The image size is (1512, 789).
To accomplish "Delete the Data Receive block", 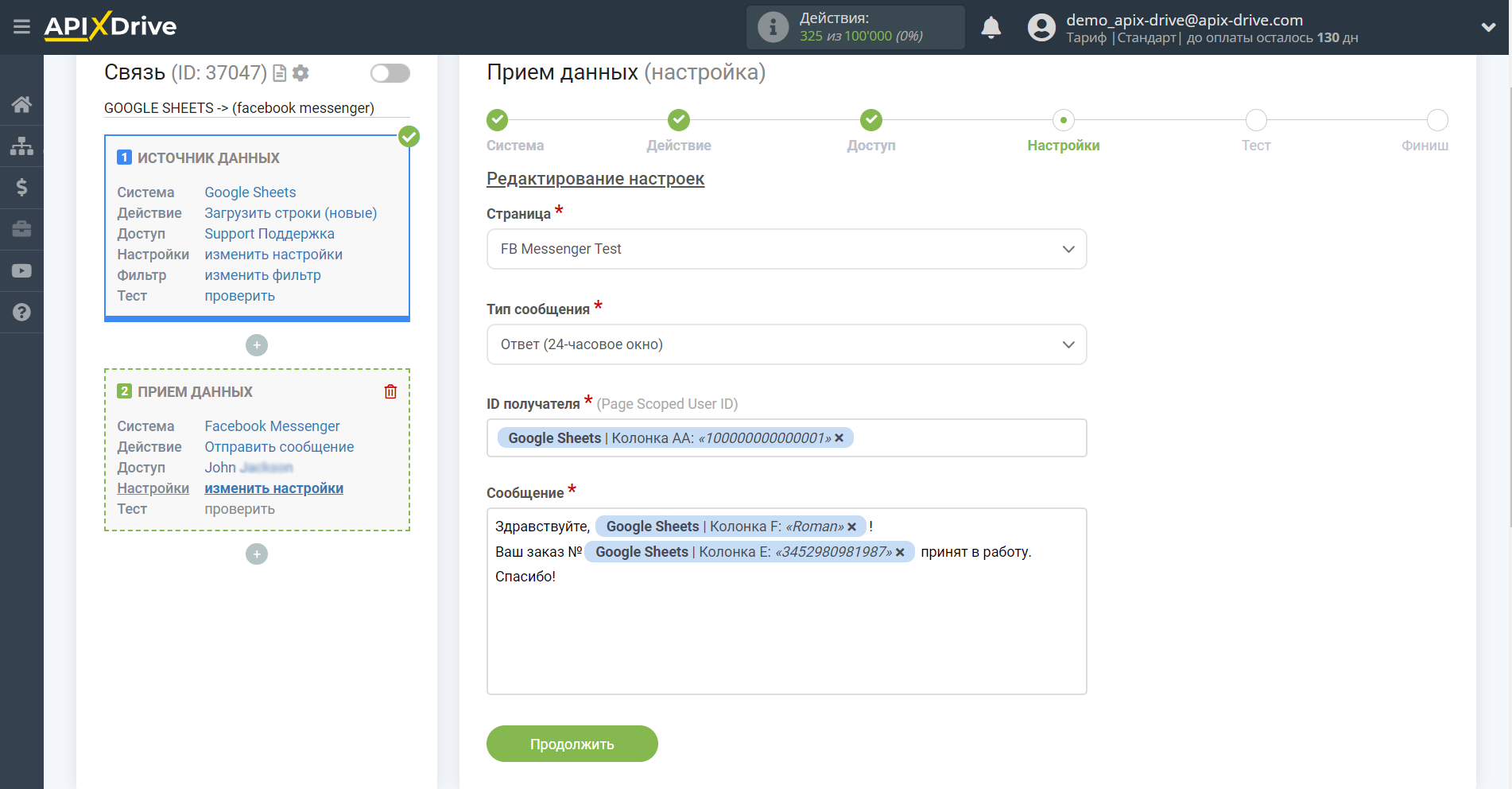I will point(390,391).
